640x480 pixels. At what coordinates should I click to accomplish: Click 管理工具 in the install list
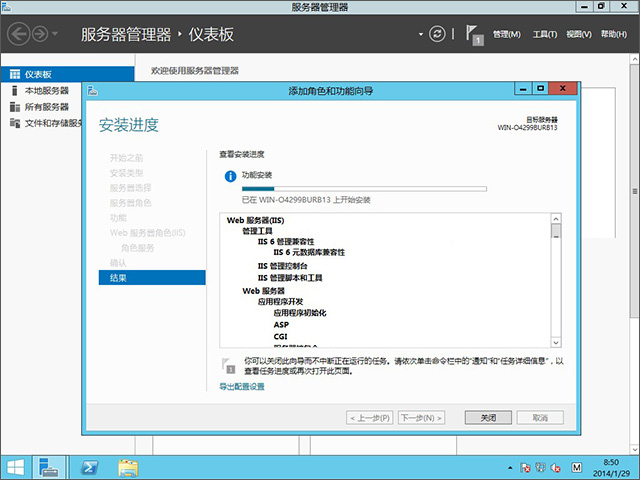pyautogui.click(x=257, y=231)
